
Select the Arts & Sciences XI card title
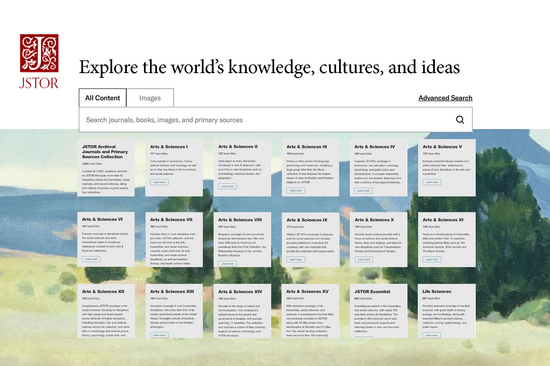443,220
